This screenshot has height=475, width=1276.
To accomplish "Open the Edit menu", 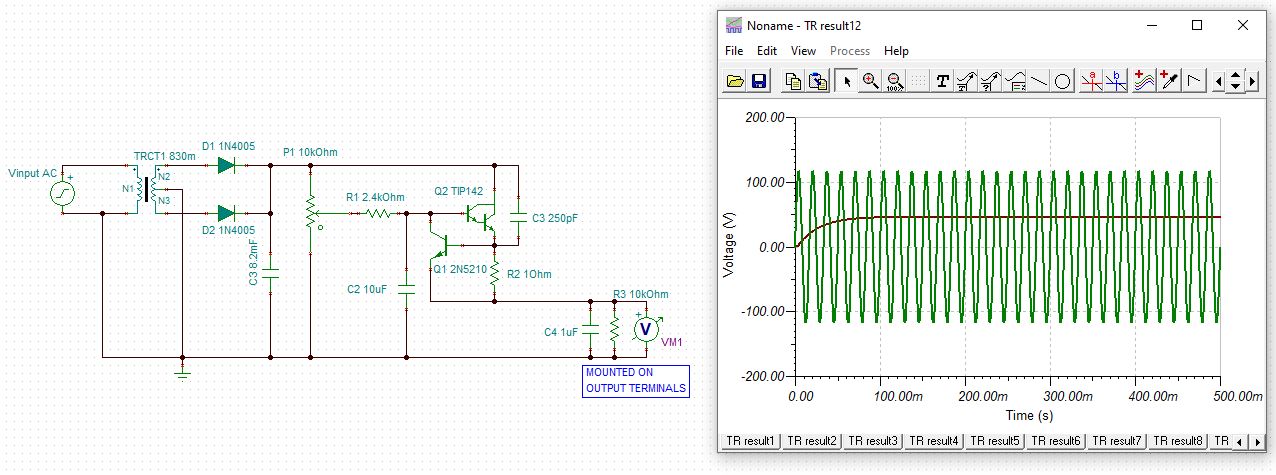I will click(767, 51).
